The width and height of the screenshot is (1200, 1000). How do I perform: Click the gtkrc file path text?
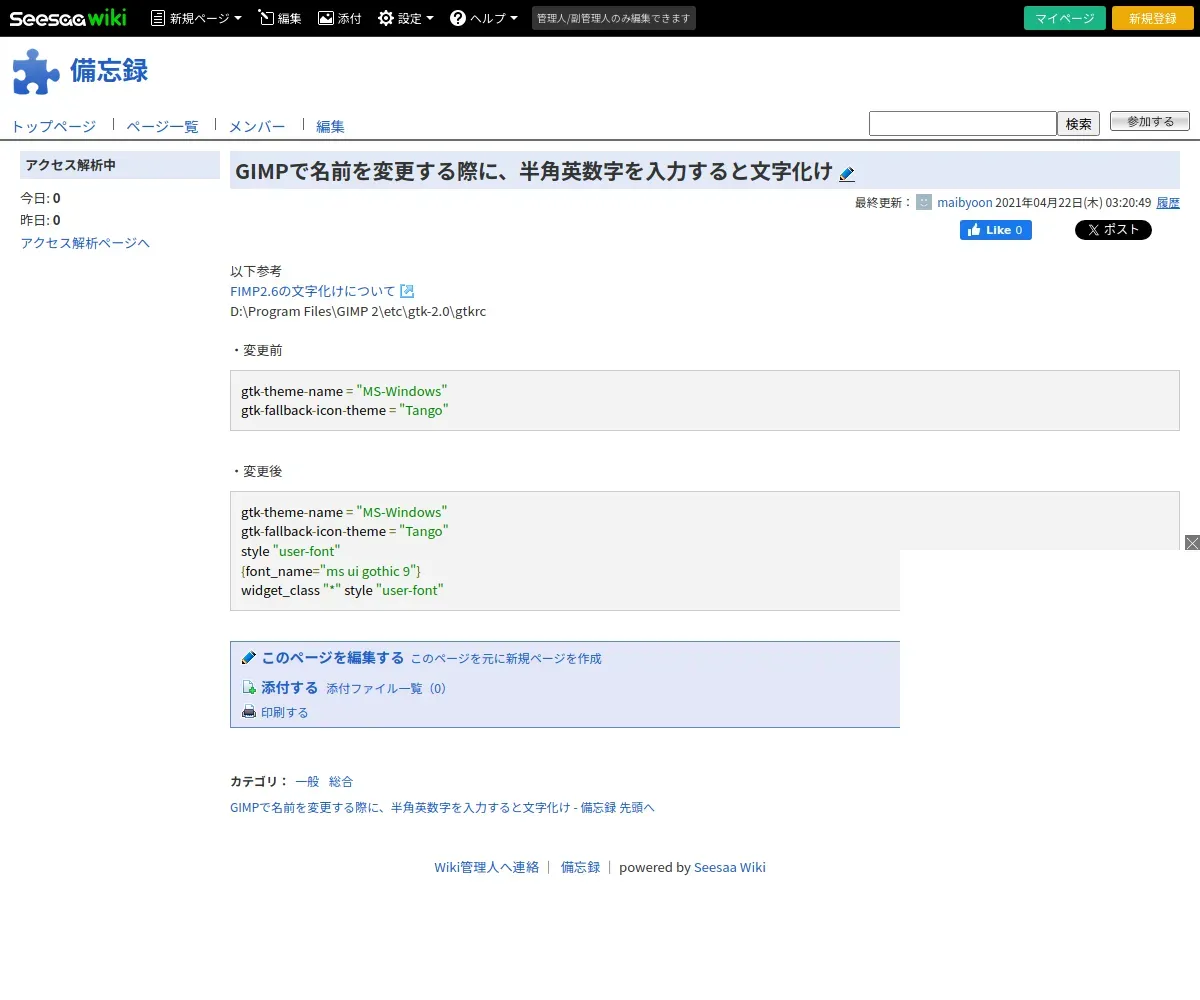tap(358, 311)
